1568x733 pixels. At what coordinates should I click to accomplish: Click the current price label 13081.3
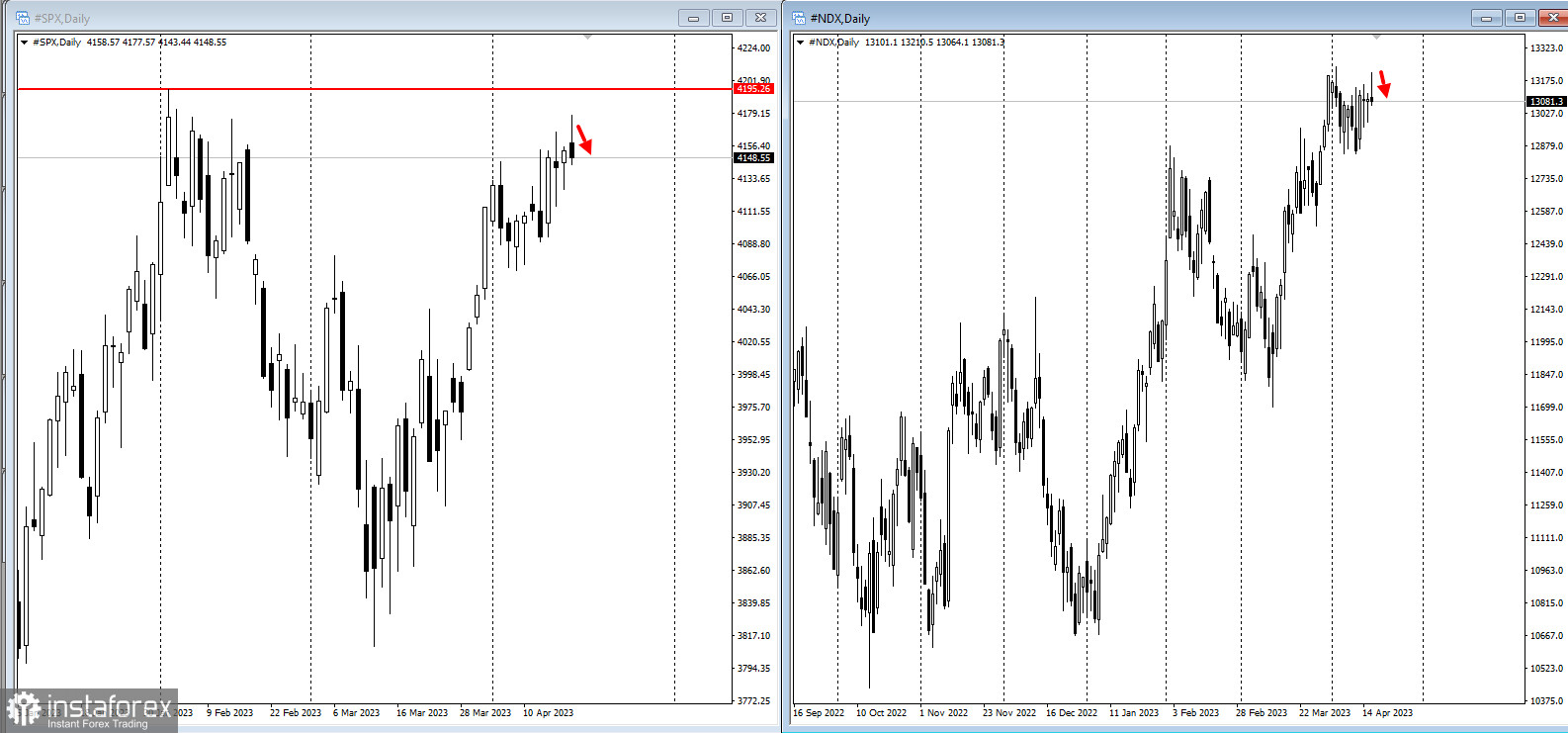[1546, 102]
